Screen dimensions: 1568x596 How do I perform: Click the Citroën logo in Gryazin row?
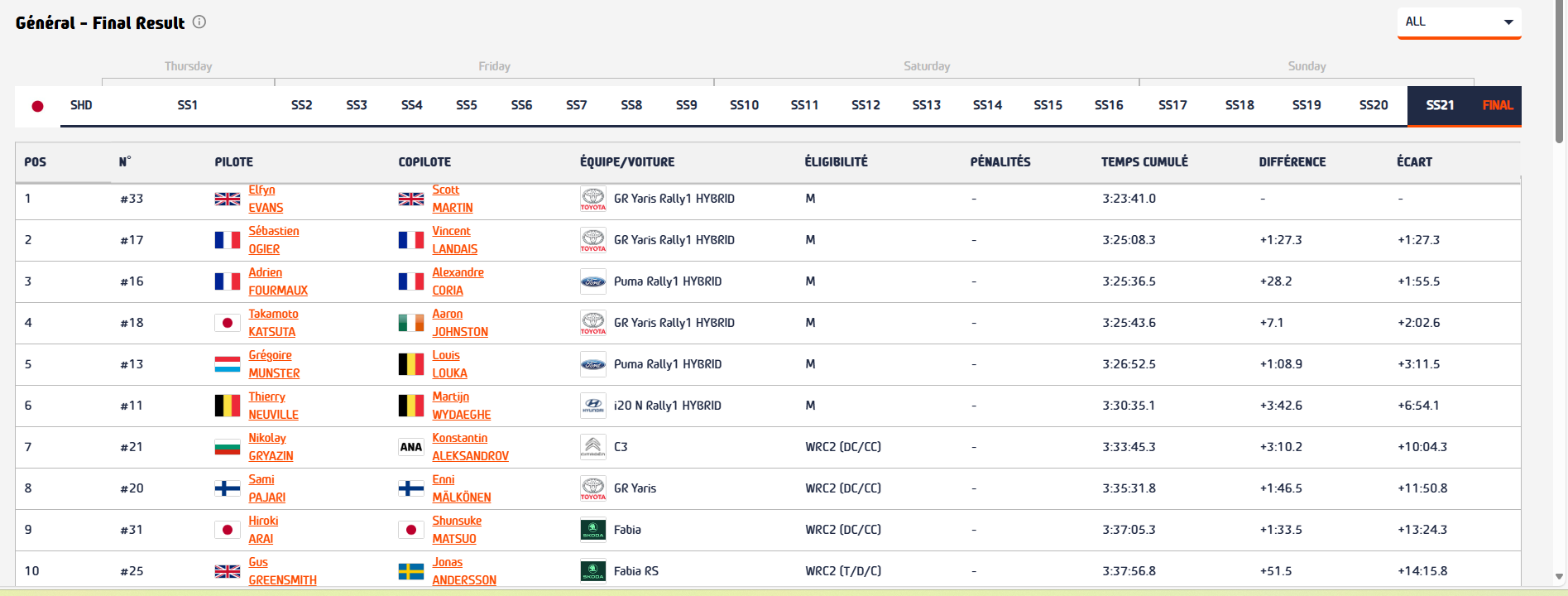tap(592, 447)
